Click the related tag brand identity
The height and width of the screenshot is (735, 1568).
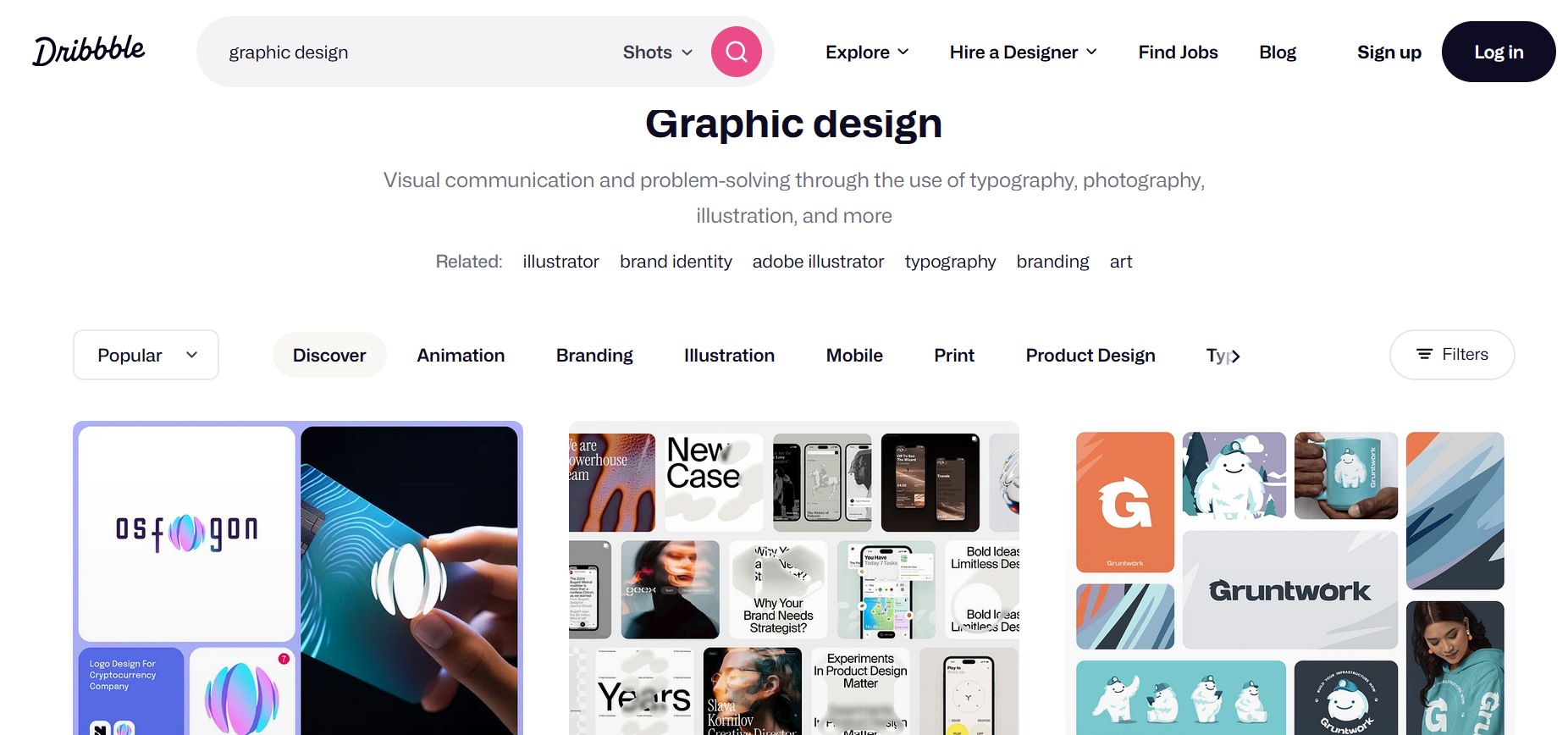click(x=676, y=262)
